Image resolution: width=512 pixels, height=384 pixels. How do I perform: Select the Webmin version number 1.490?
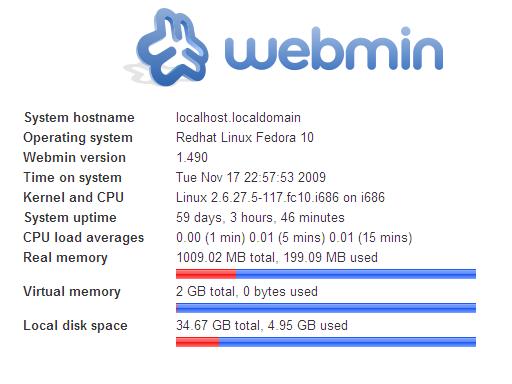[192, 157]
